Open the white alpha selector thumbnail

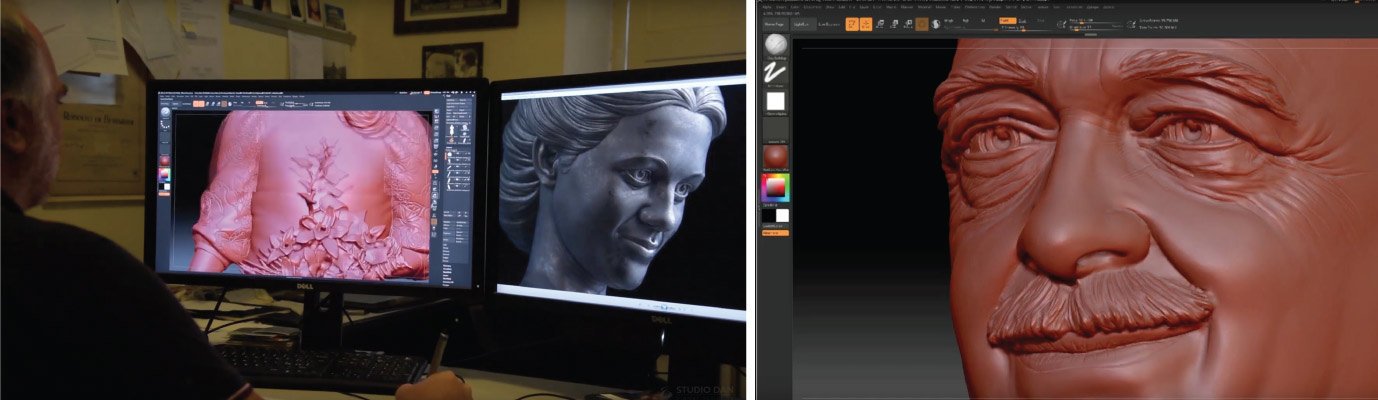(775, 101)
